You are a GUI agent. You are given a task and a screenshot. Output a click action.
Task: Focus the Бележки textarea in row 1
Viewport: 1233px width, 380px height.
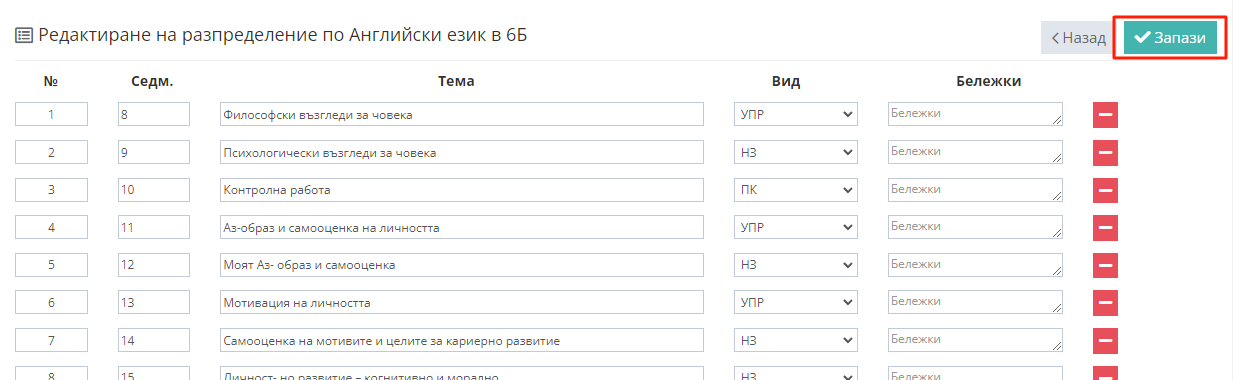click(x=975, y=115)
